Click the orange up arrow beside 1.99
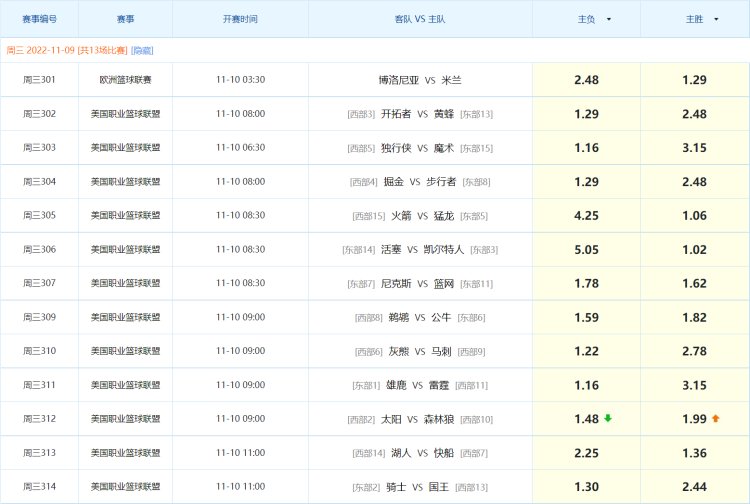 pos(715,418)
